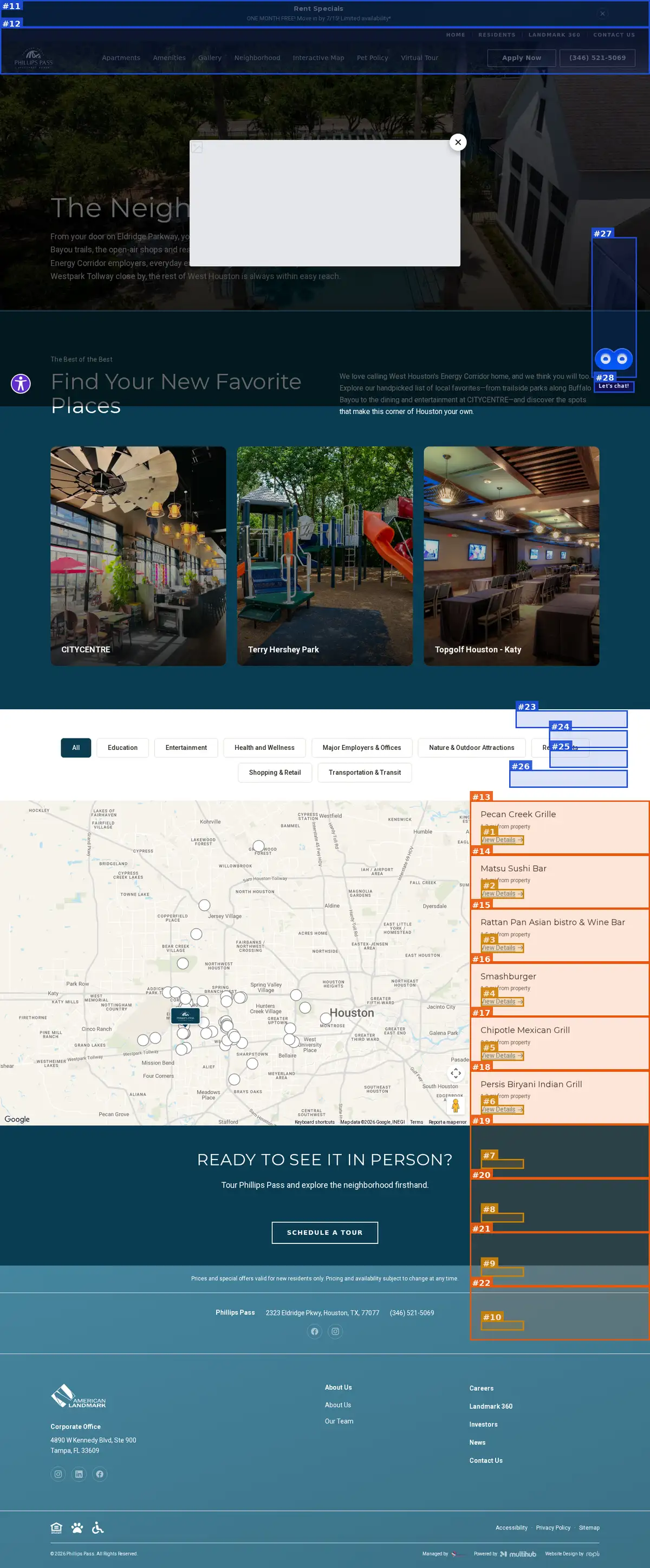The image size is (650, 1568).
Task: Select Health and Wellness filter
Action: [264, 748]
